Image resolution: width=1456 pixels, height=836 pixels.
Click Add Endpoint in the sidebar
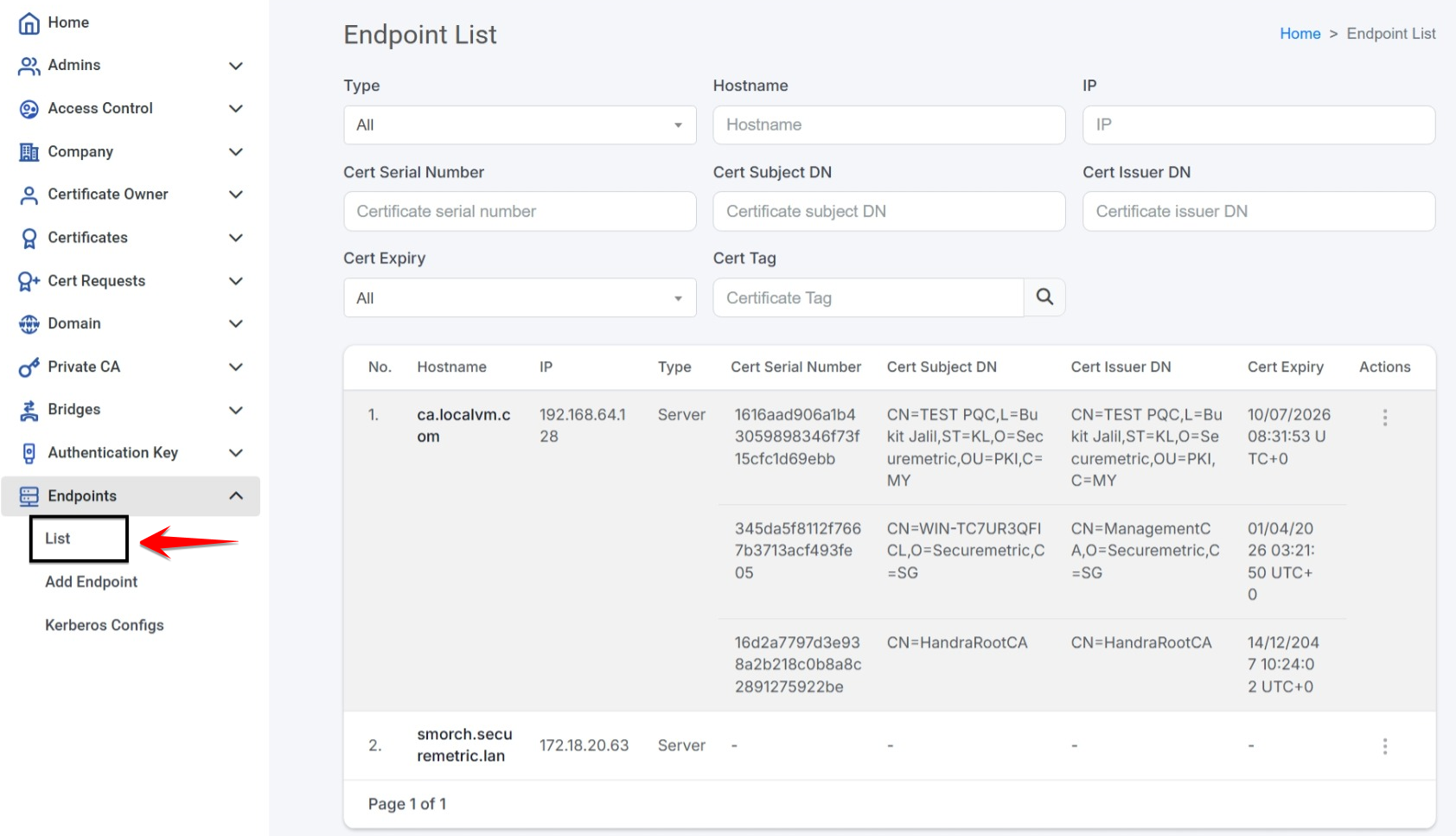tap(91, 581)
